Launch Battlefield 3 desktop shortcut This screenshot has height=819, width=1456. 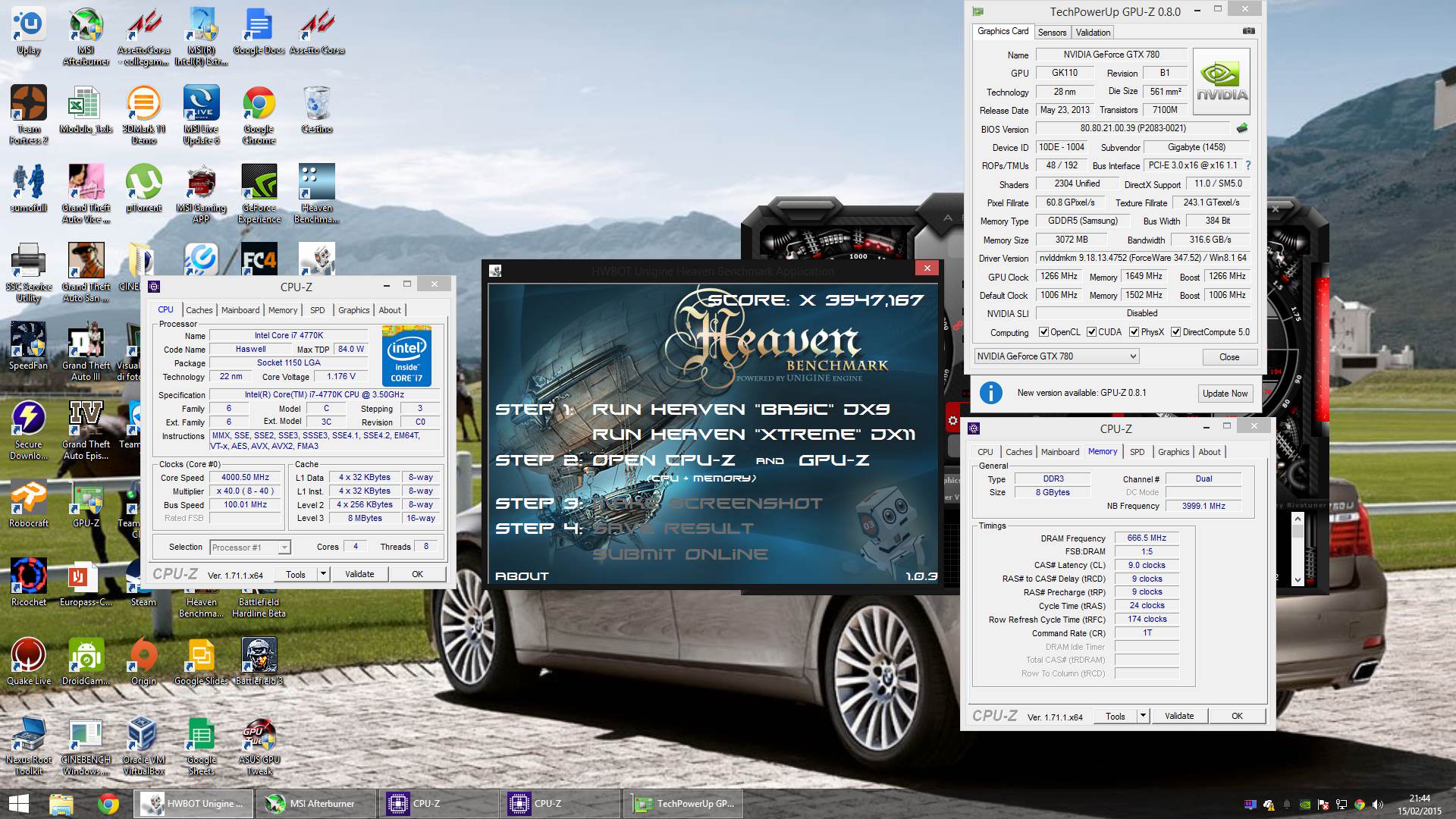(259, 661)
